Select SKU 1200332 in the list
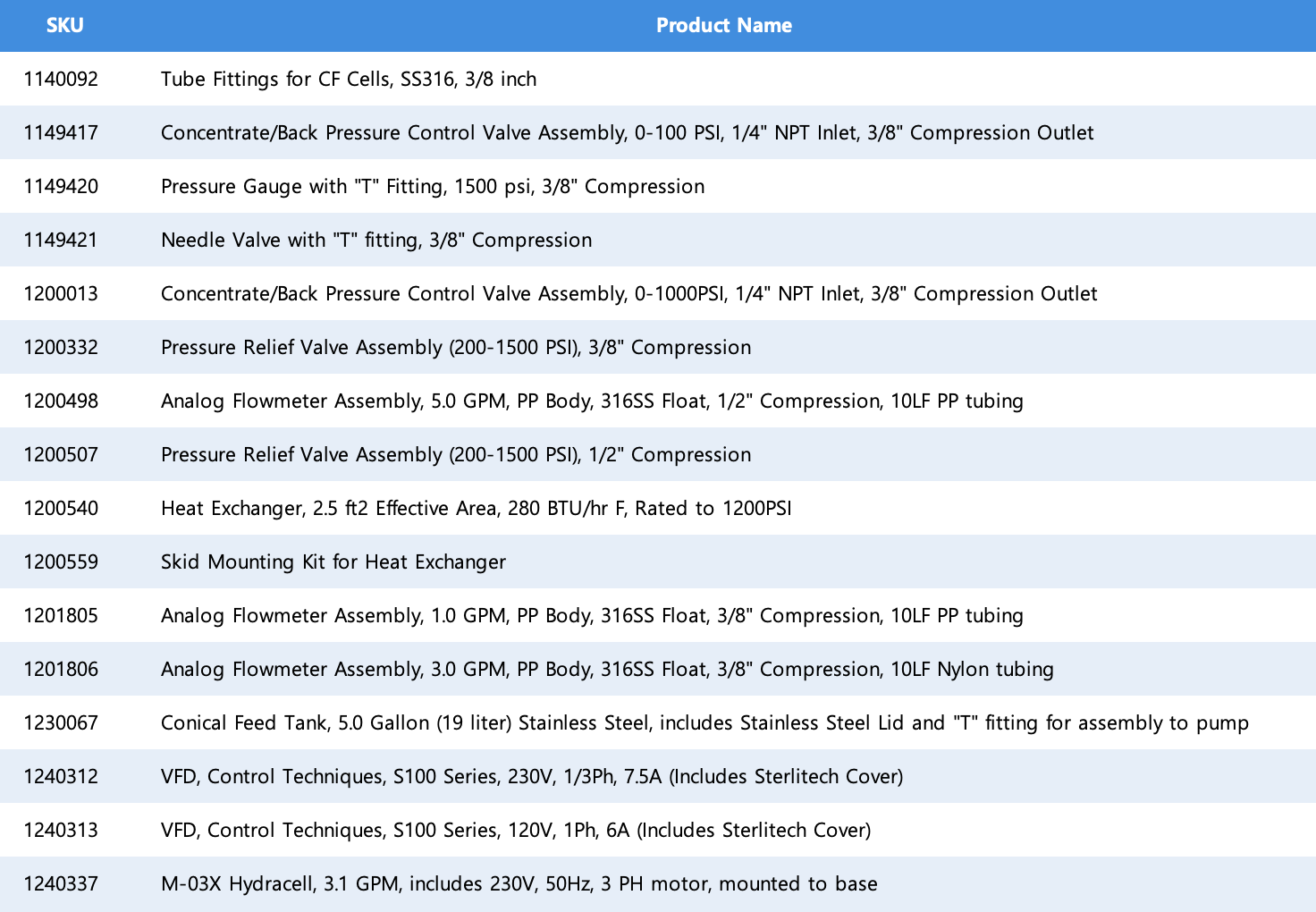The image size is (1316, 912). click(x=61, y=347)
